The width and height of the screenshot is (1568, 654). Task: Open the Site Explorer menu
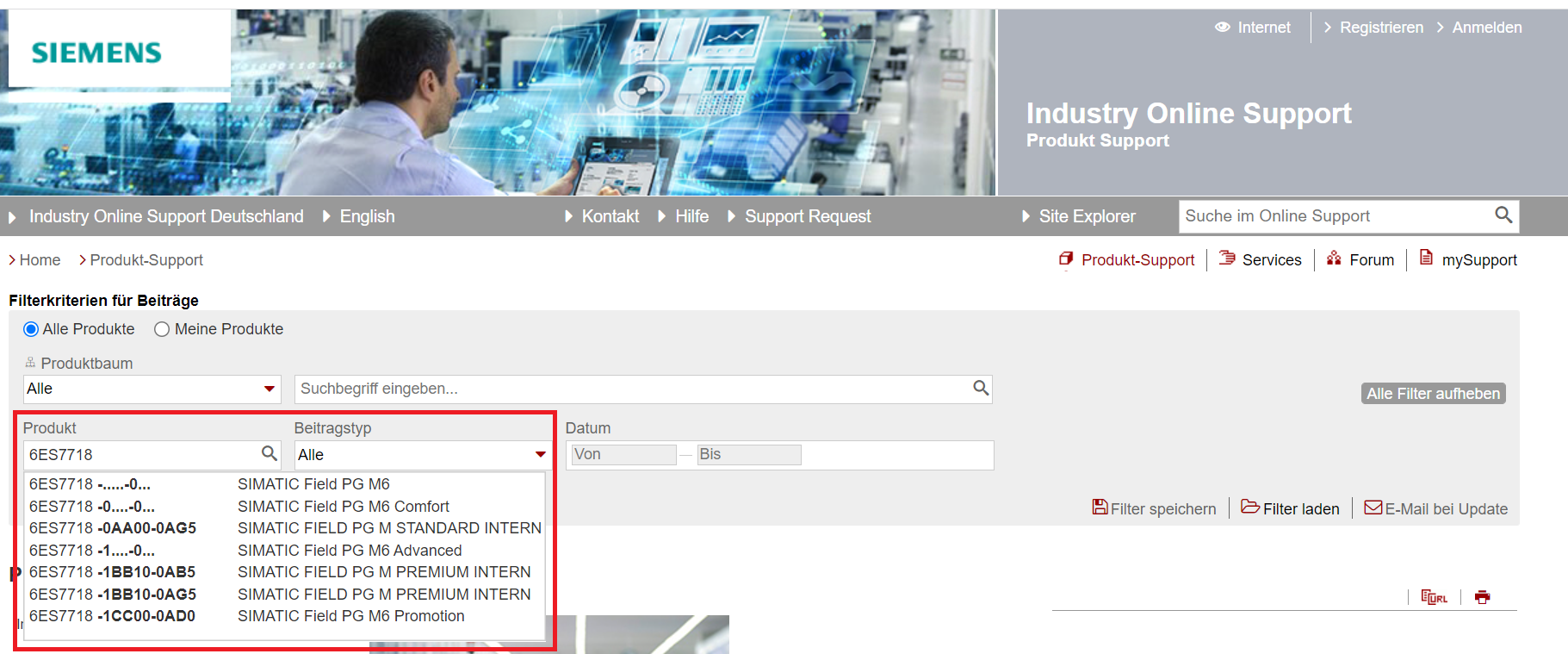click(x=1087, y=216)
